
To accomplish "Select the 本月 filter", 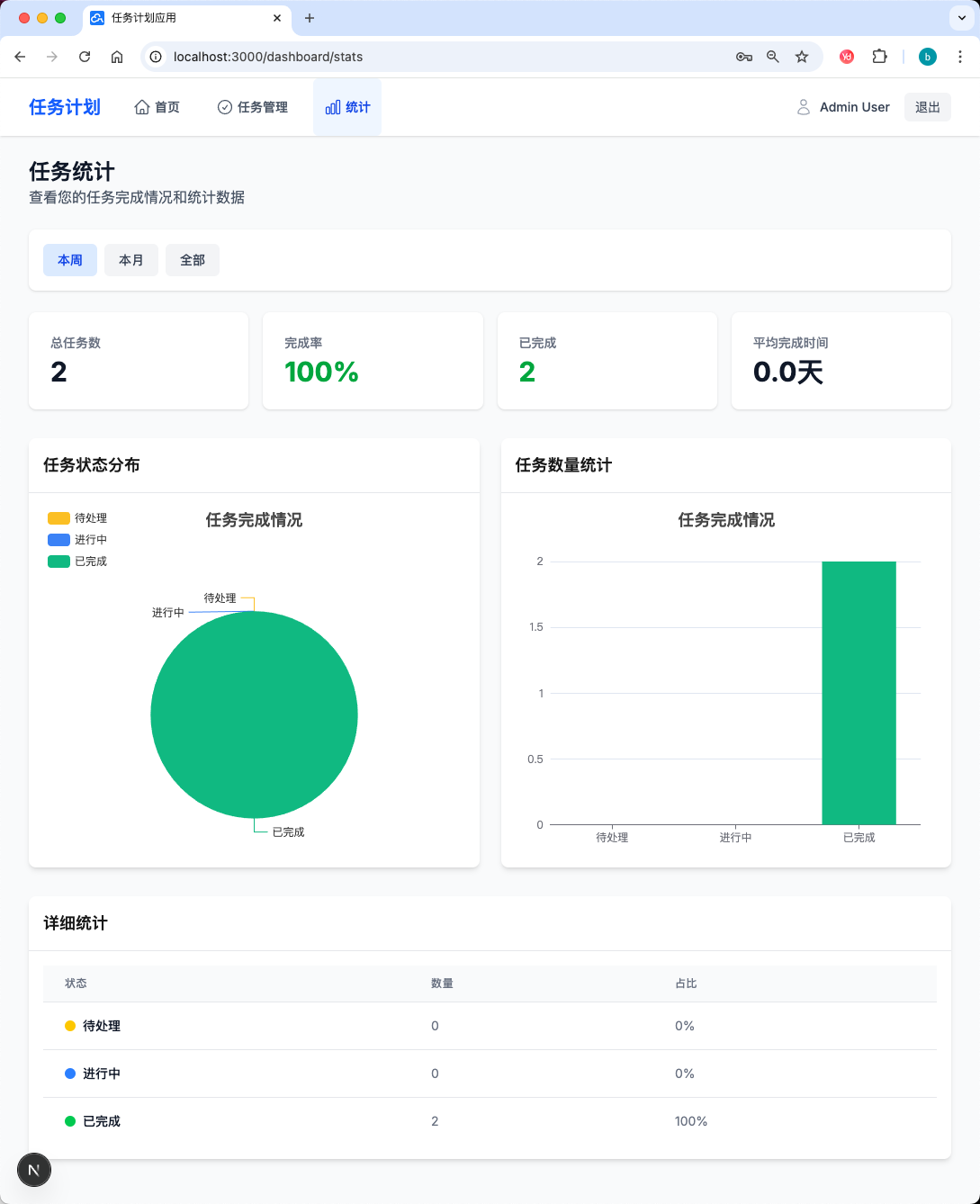I will tap(131, 260).
